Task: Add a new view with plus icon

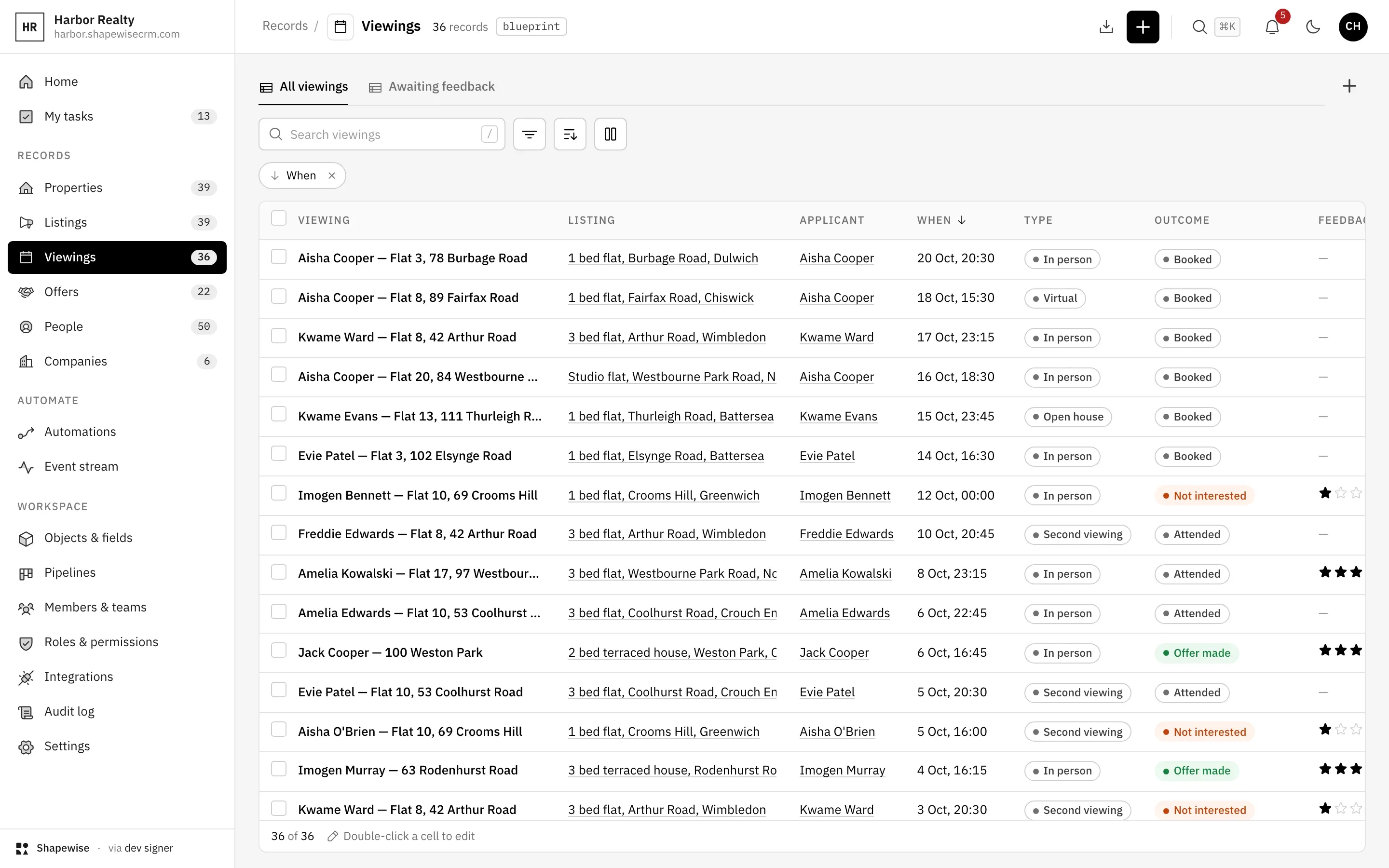Action: (x=1349, y=86)
